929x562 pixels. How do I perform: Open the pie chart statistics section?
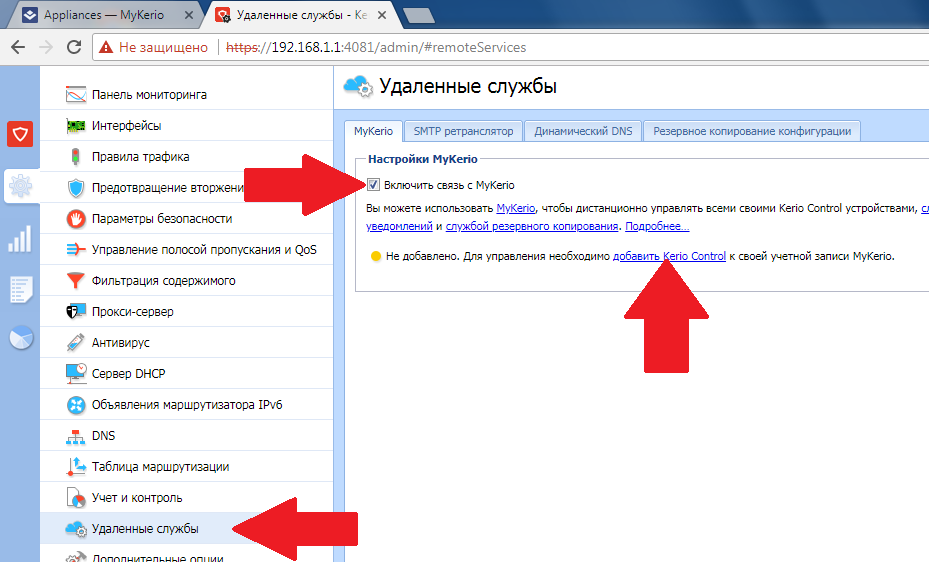[x=21, y=338]
